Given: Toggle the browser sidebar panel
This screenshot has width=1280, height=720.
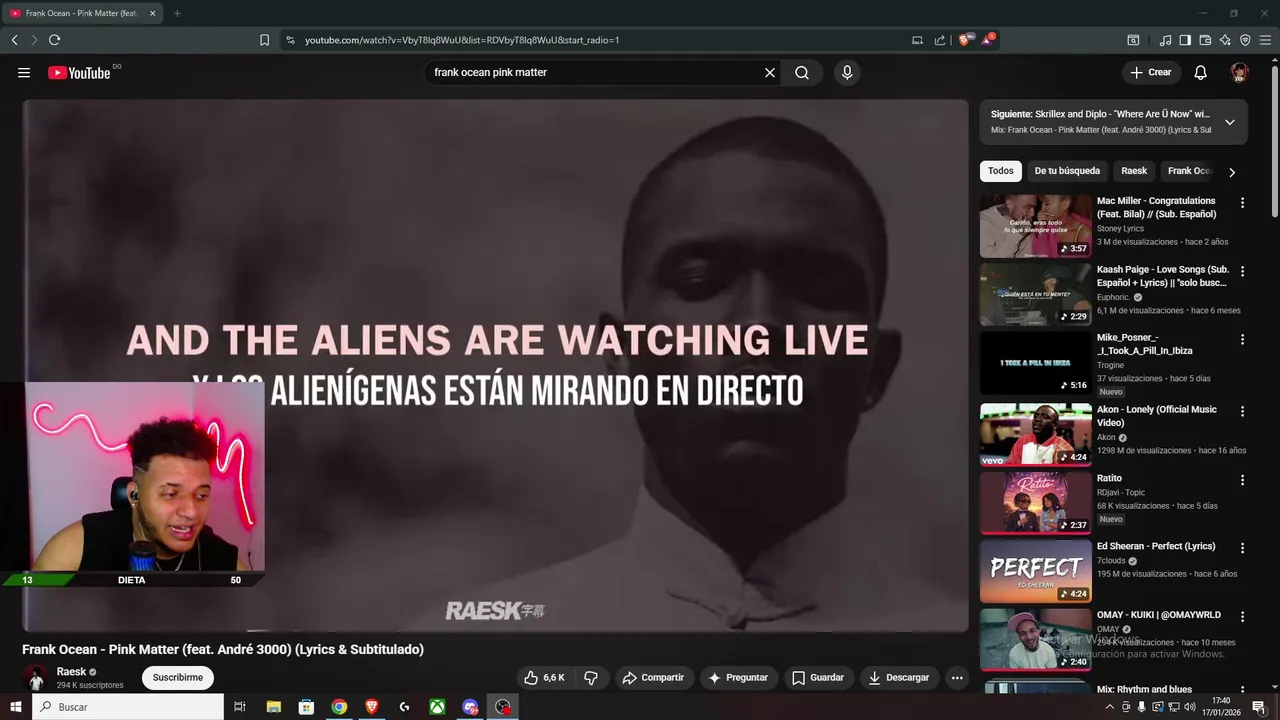Looking at the screenshot, I should click(x=1185, y=40).
